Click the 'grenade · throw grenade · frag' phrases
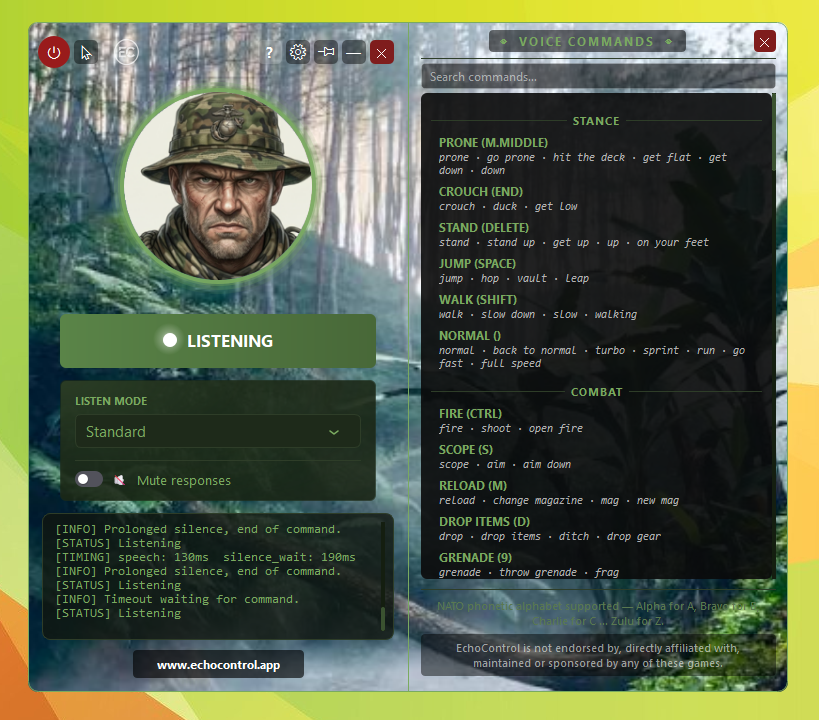The height and width of the screenshot is (720, 819). tap(529, 573)
